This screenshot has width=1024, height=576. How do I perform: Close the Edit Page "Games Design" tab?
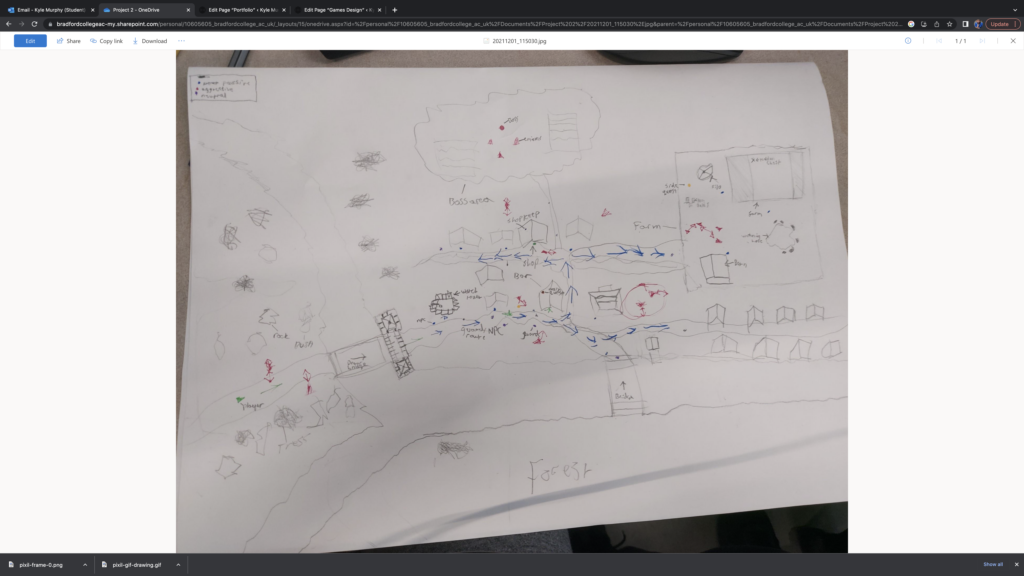click(379, 10)
